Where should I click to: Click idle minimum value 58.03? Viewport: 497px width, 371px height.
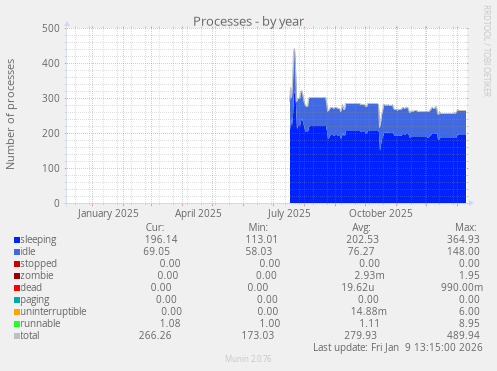tap(259, 251)
